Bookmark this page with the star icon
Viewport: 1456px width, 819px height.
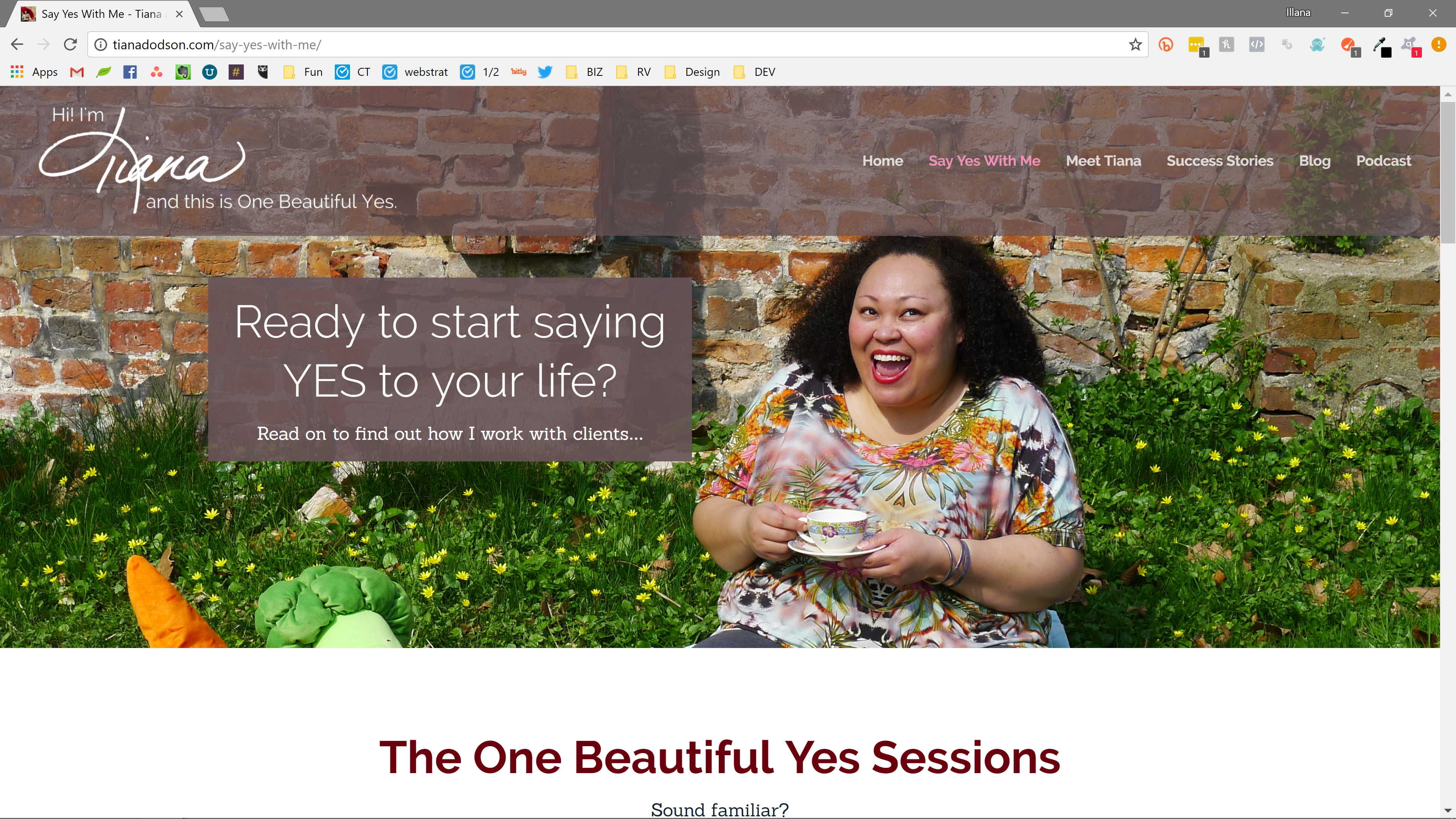[x=1135, y=45]
